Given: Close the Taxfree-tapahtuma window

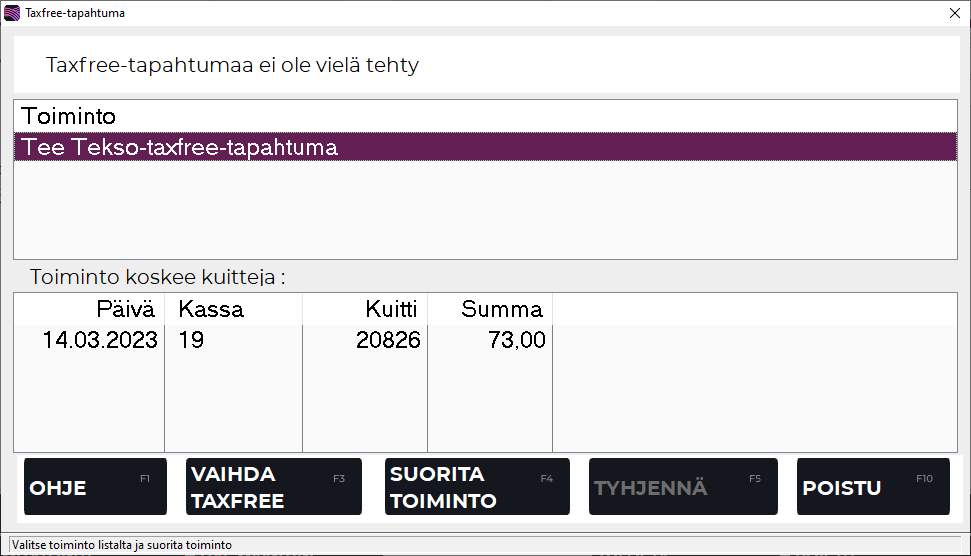Looking at the screenshot, I should click(953, 14).
